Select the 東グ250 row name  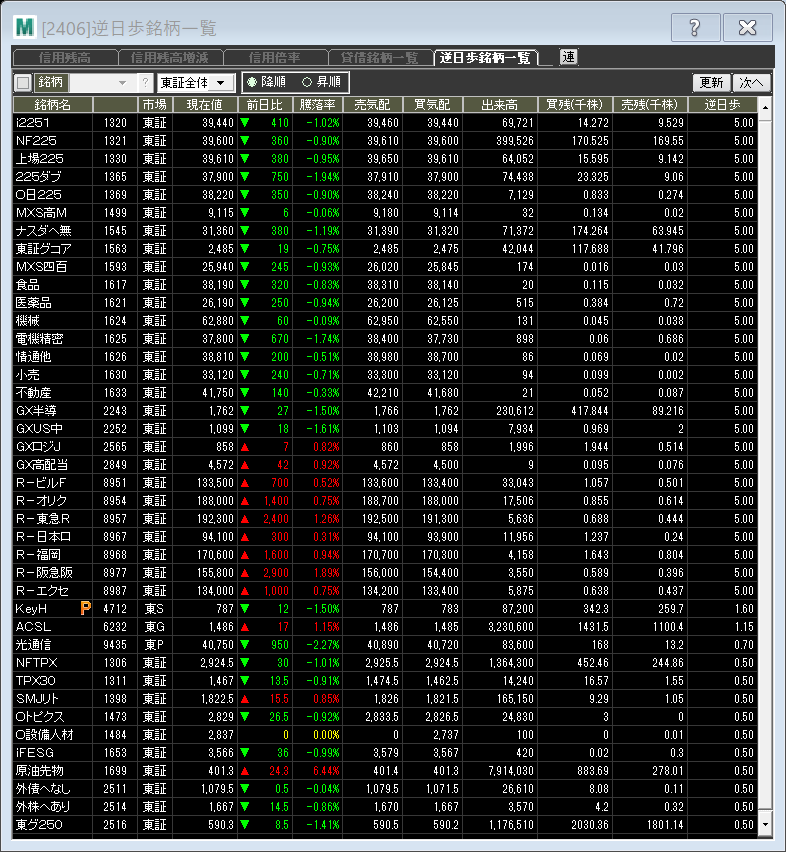click(39, 824)
